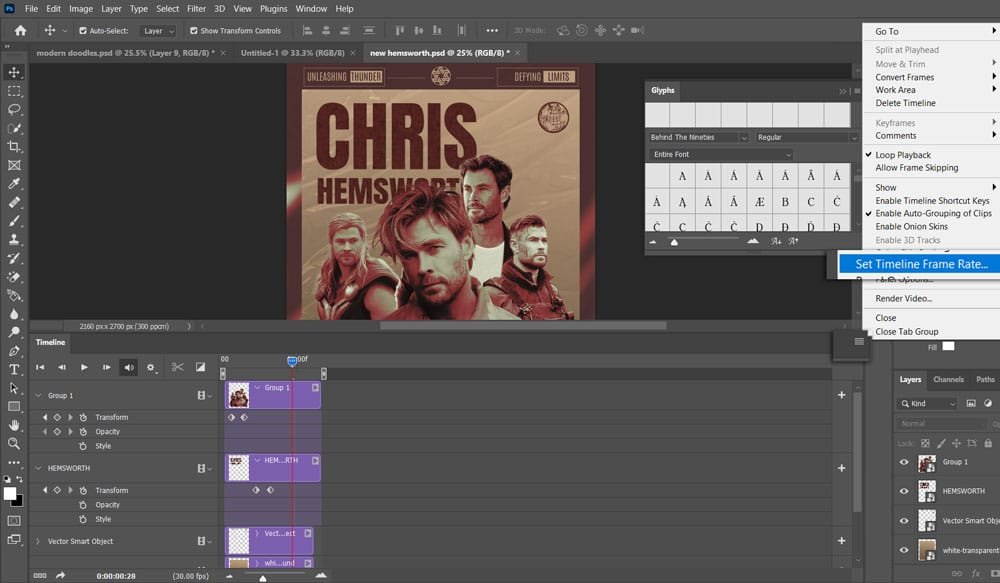1000x583 pixels.
Task: Select the Horizontal Type tool
Action: [x=14, y=369]
